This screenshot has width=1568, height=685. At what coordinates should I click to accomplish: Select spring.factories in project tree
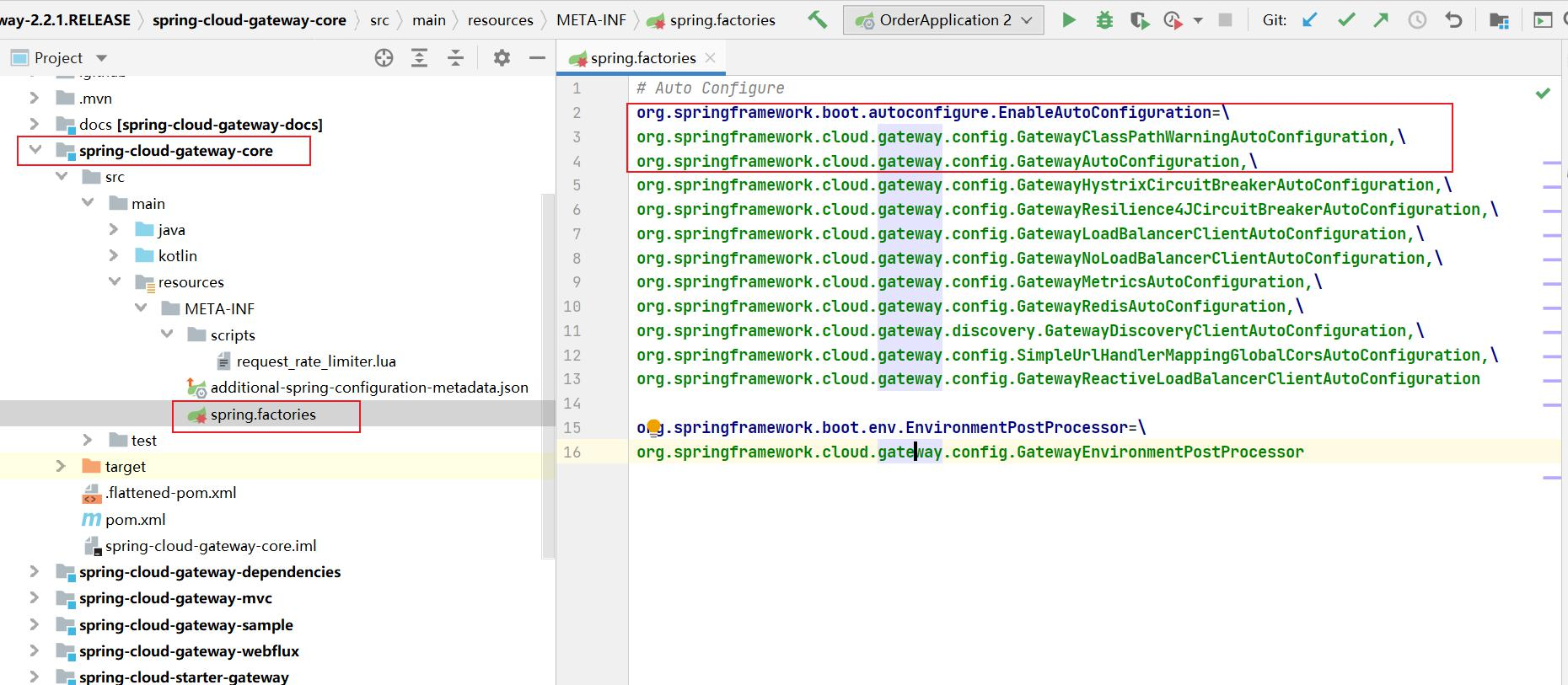coord(263,414)
